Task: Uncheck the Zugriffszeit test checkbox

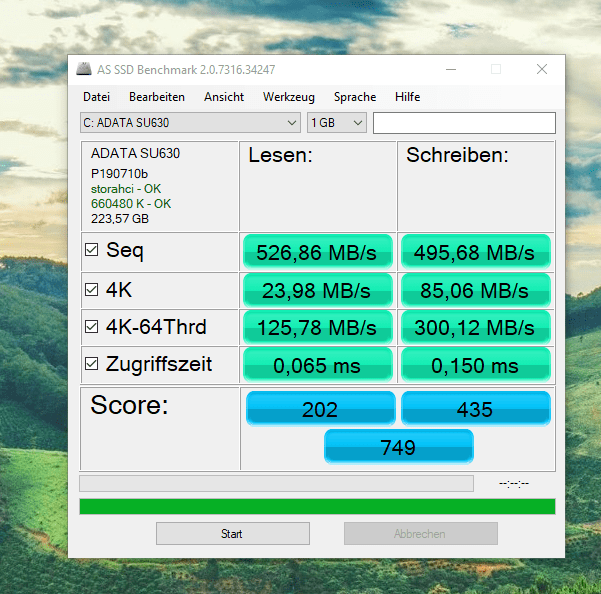Action: (x=92, y=364)
